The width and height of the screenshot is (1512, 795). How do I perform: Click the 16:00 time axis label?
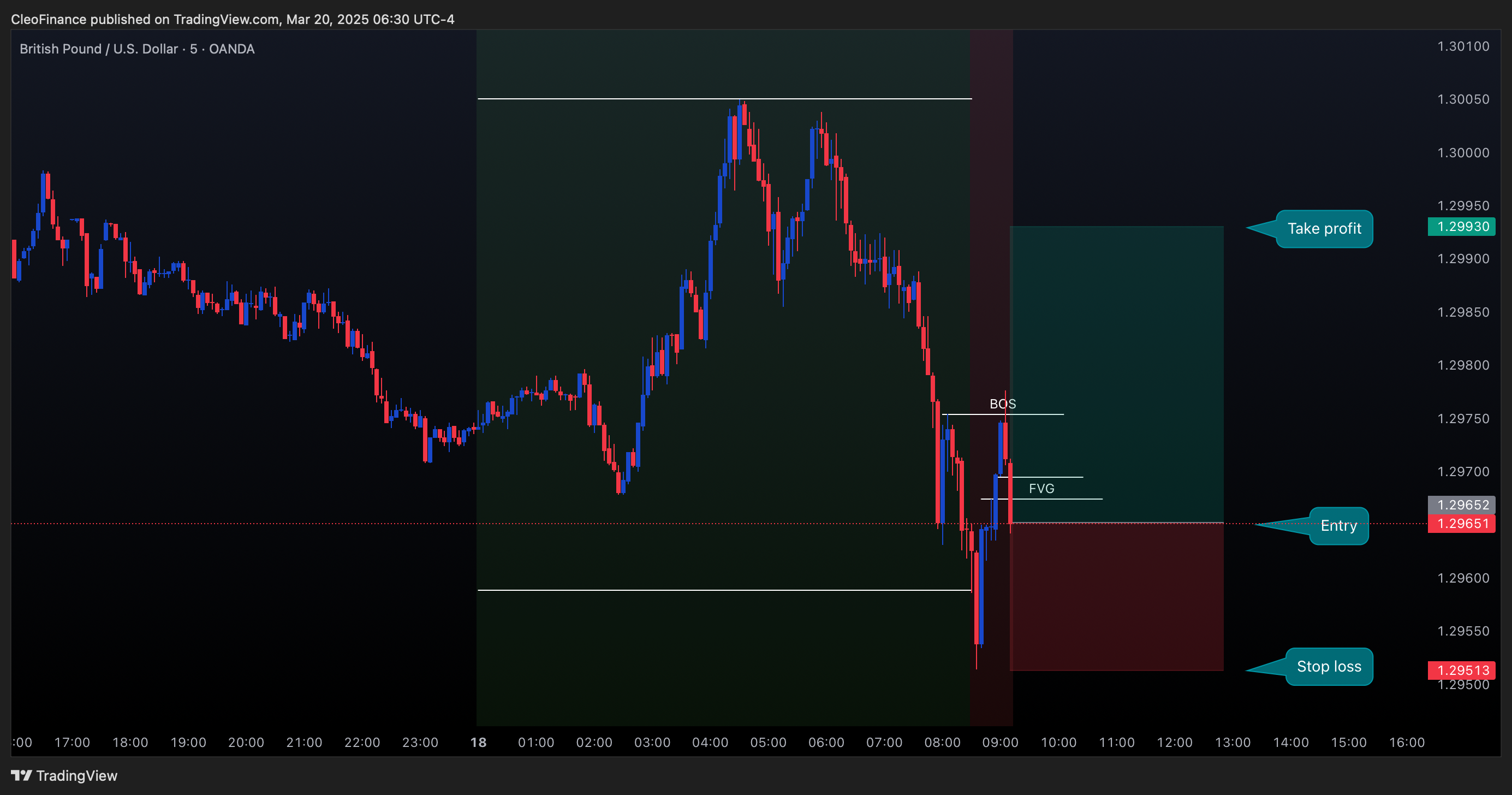[1407, 742]
